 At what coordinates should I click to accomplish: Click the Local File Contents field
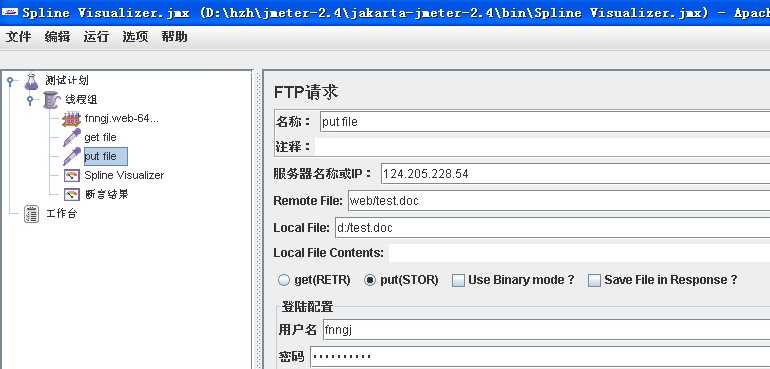click(579, 254)
